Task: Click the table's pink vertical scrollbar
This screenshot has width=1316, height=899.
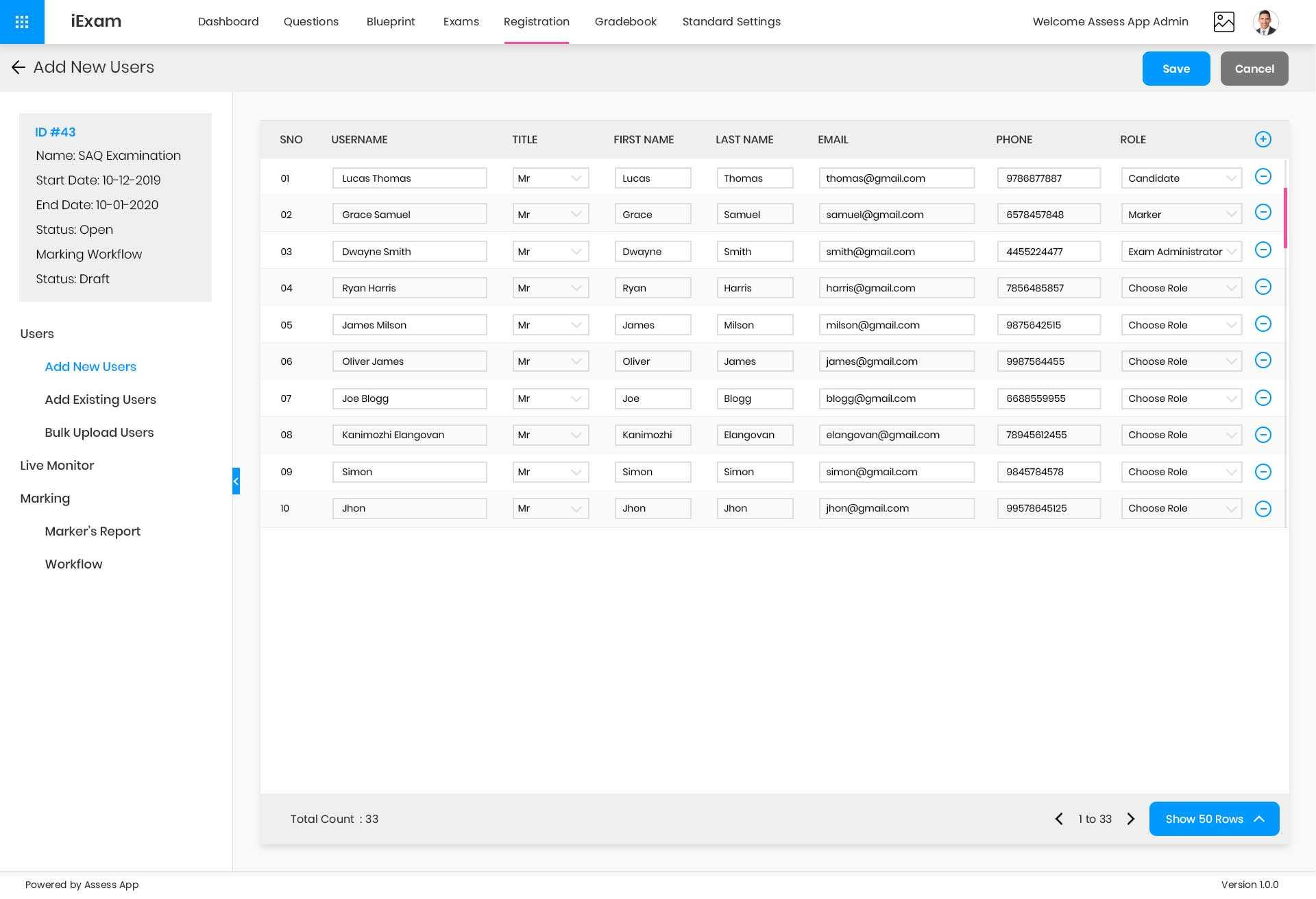Action: pos(1285,218)
